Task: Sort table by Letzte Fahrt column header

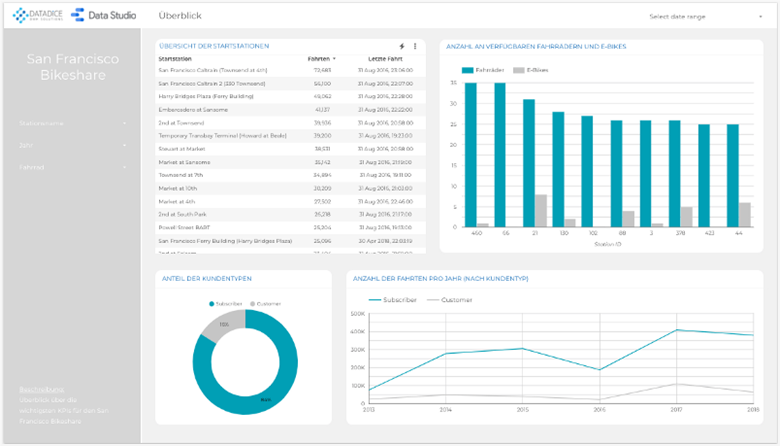Action: tap(384, 59)
